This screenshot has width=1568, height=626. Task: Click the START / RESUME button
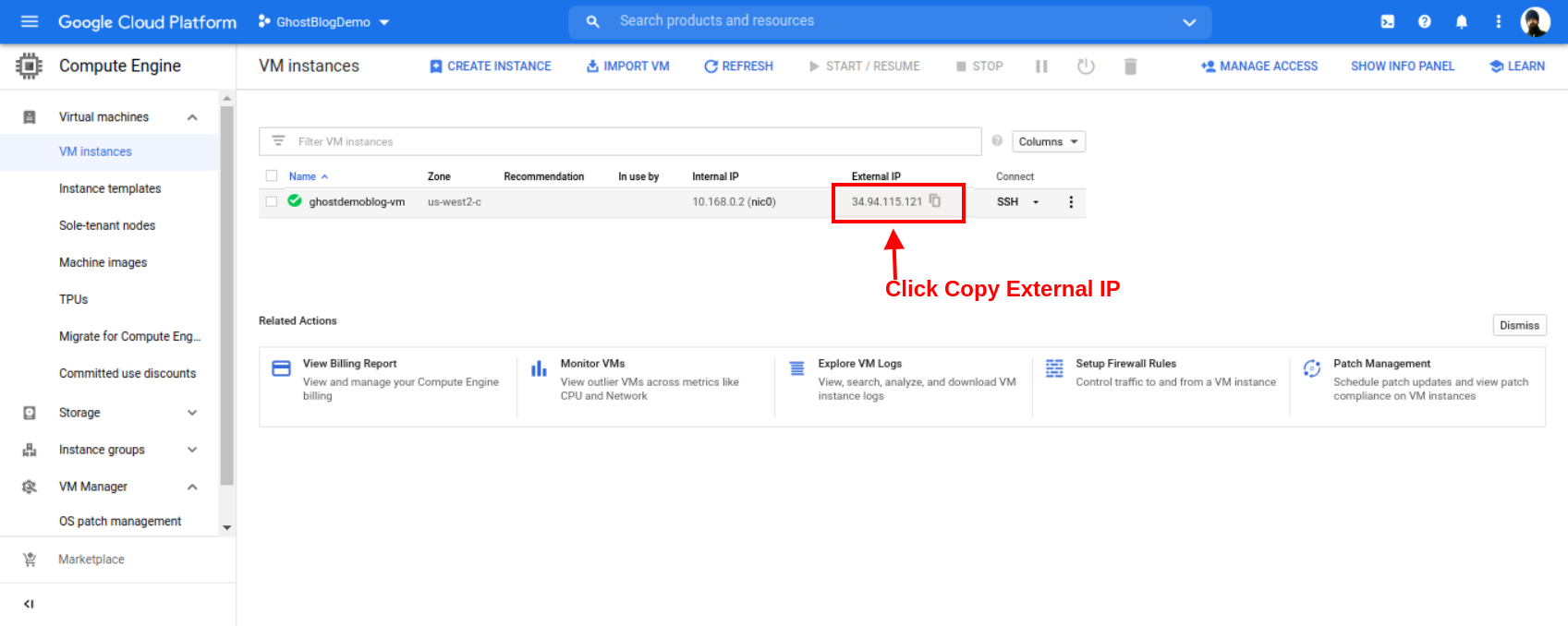pyautogui.click(x=864, y=66)
